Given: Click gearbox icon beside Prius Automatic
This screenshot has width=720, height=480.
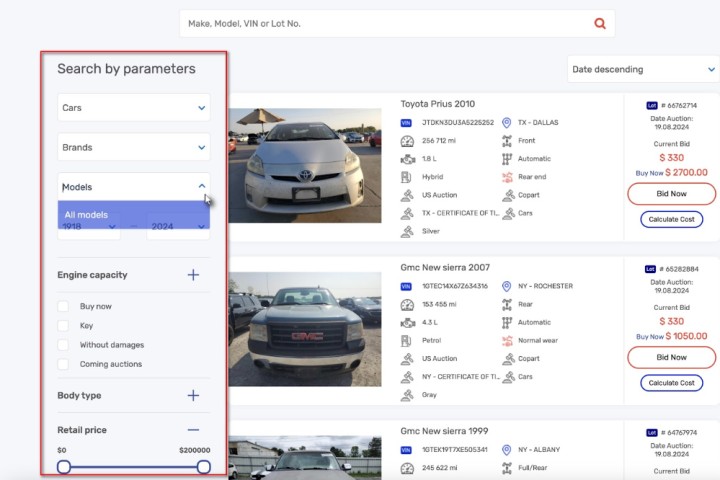Looking at the screenshot, I should click(x=507, y=159).
